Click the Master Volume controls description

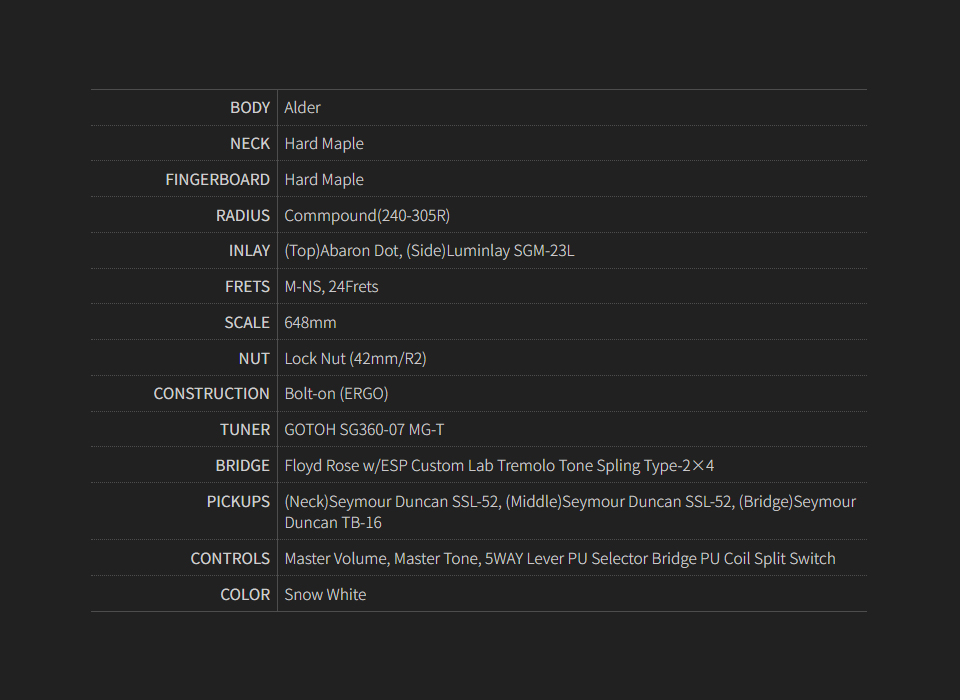[x=559, y=559]
